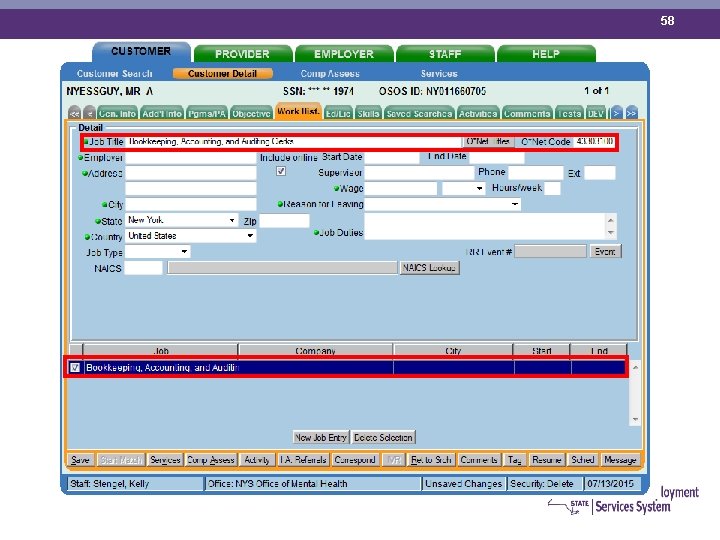Click the Zip input field
This screenshot has width=720, height=540.
pos(284,221)
